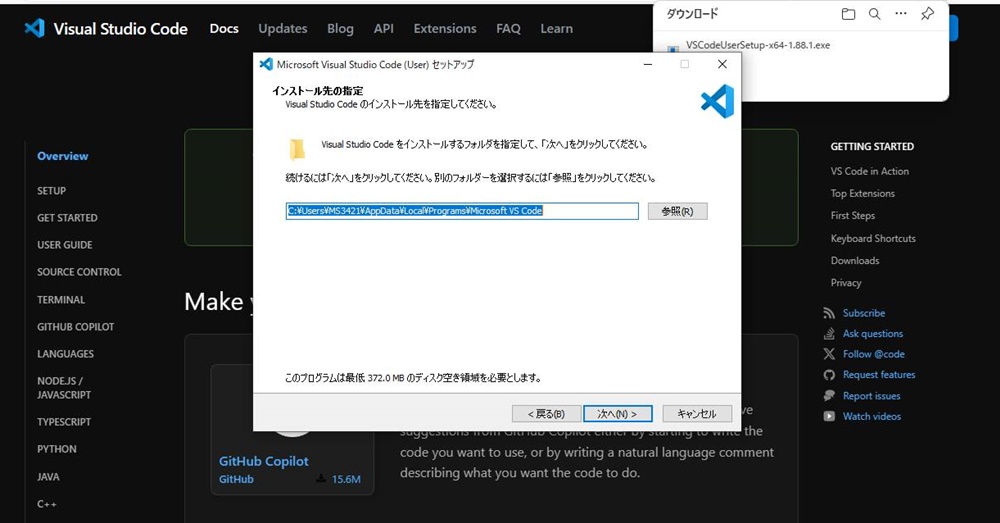
Task: Expand LANGUAGES section in sidebar
Action: point(65,354)
